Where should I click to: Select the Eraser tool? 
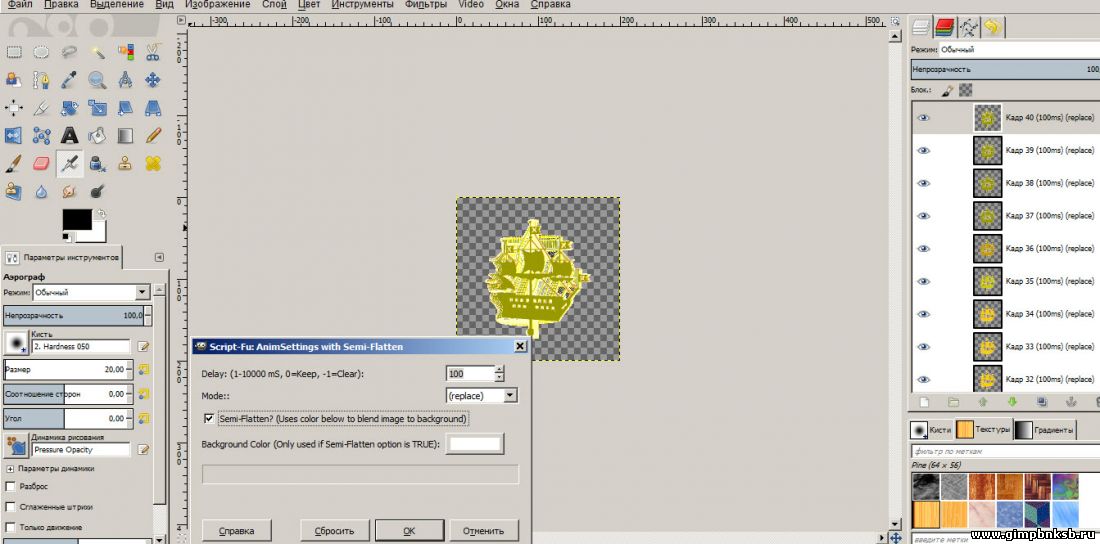(x=41, y=163)
